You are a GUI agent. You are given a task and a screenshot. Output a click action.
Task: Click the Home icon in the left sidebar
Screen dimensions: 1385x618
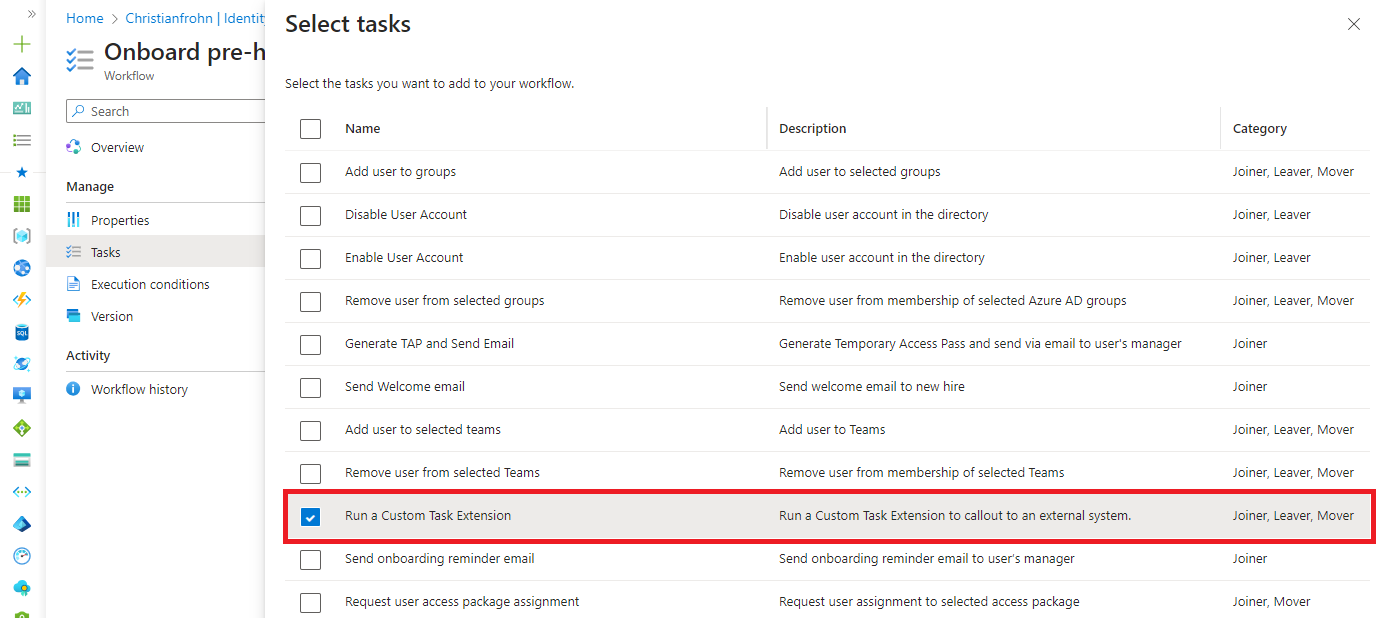[21, 76]
